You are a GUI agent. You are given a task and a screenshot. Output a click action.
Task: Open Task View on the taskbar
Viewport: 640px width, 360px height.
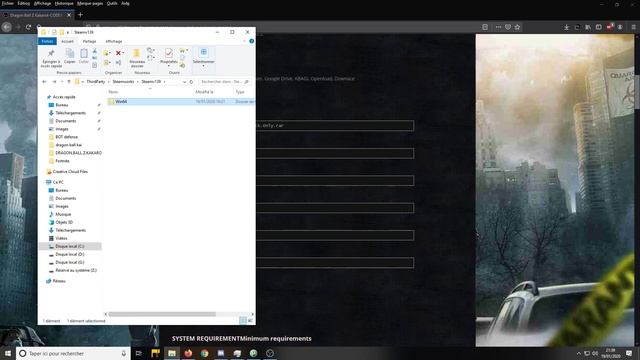pyautogui.click(x=139, y=353)
